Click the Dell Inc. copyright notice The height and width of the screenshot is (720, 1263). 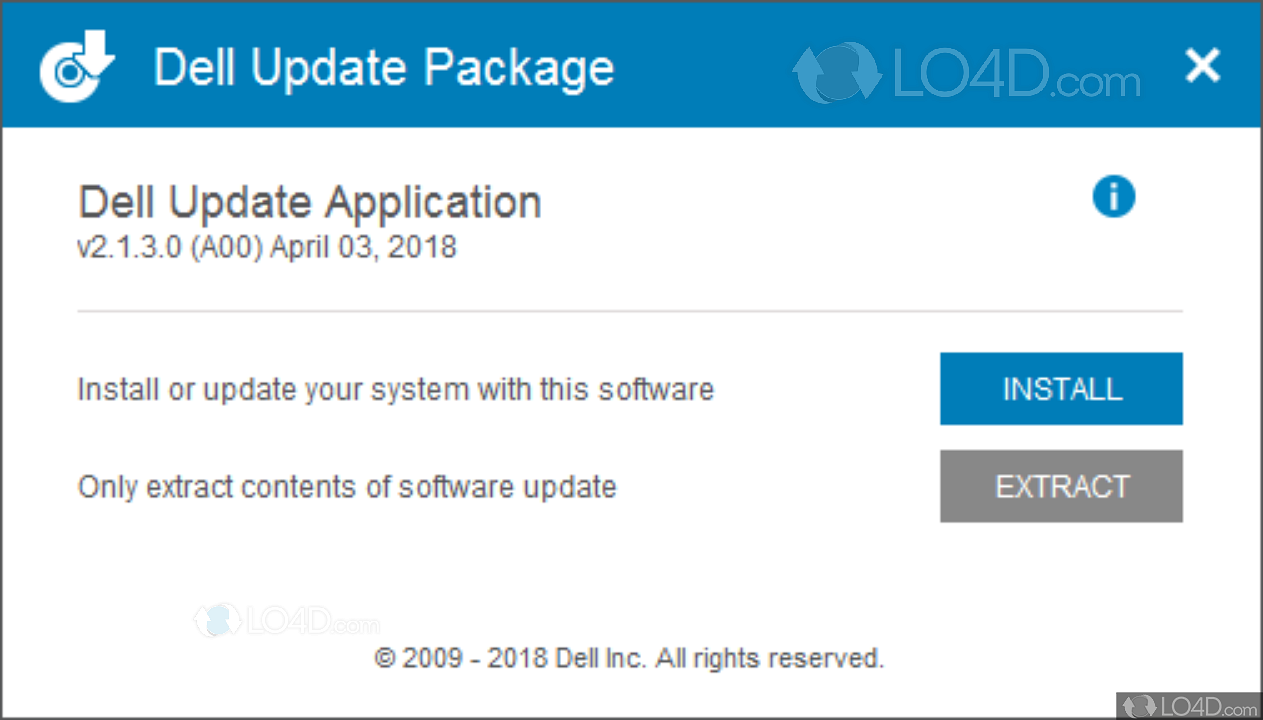coord(629,658)
